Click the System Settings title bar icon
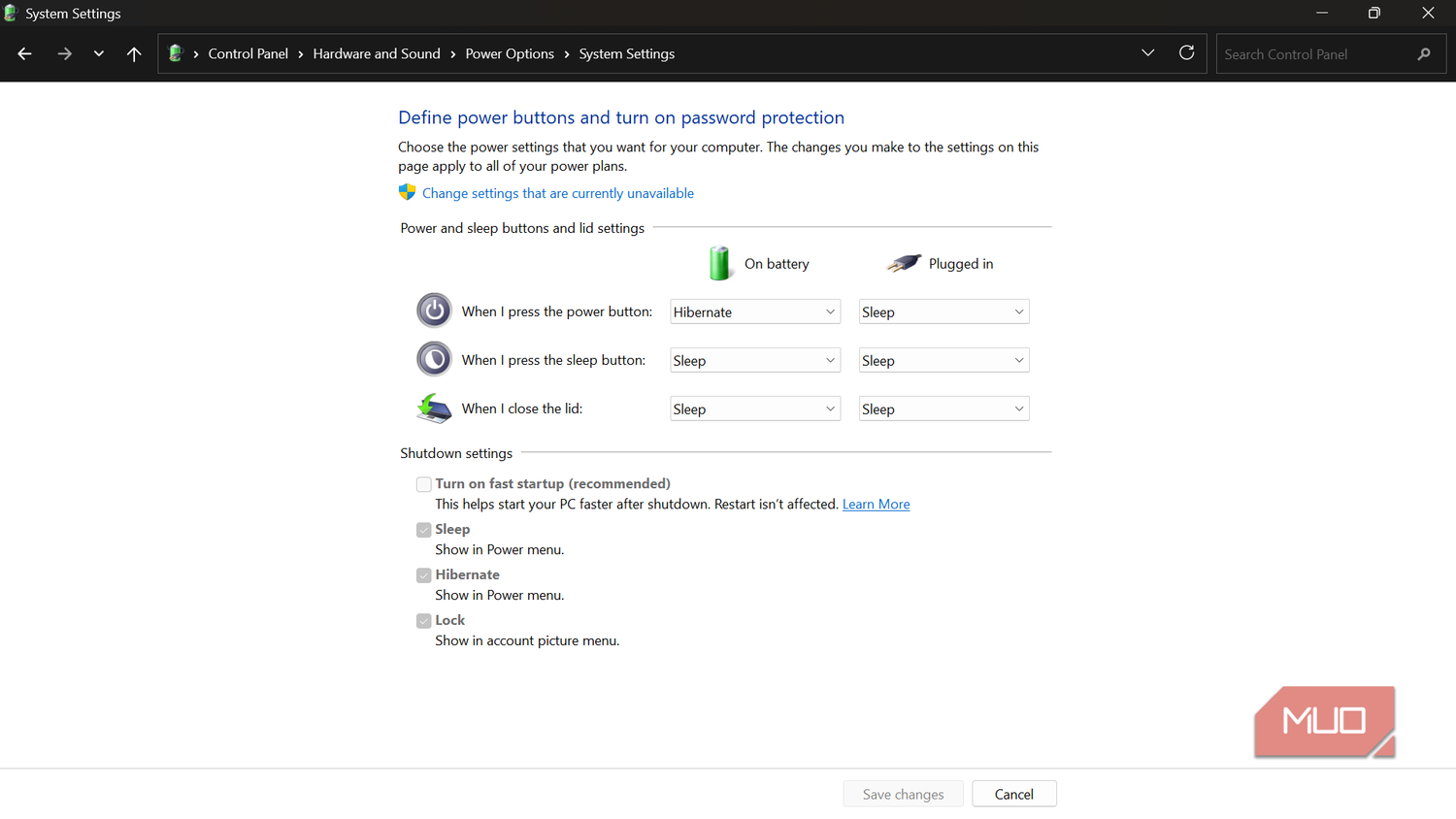This screenshot has height=819, width=1456. click(11, 14)
